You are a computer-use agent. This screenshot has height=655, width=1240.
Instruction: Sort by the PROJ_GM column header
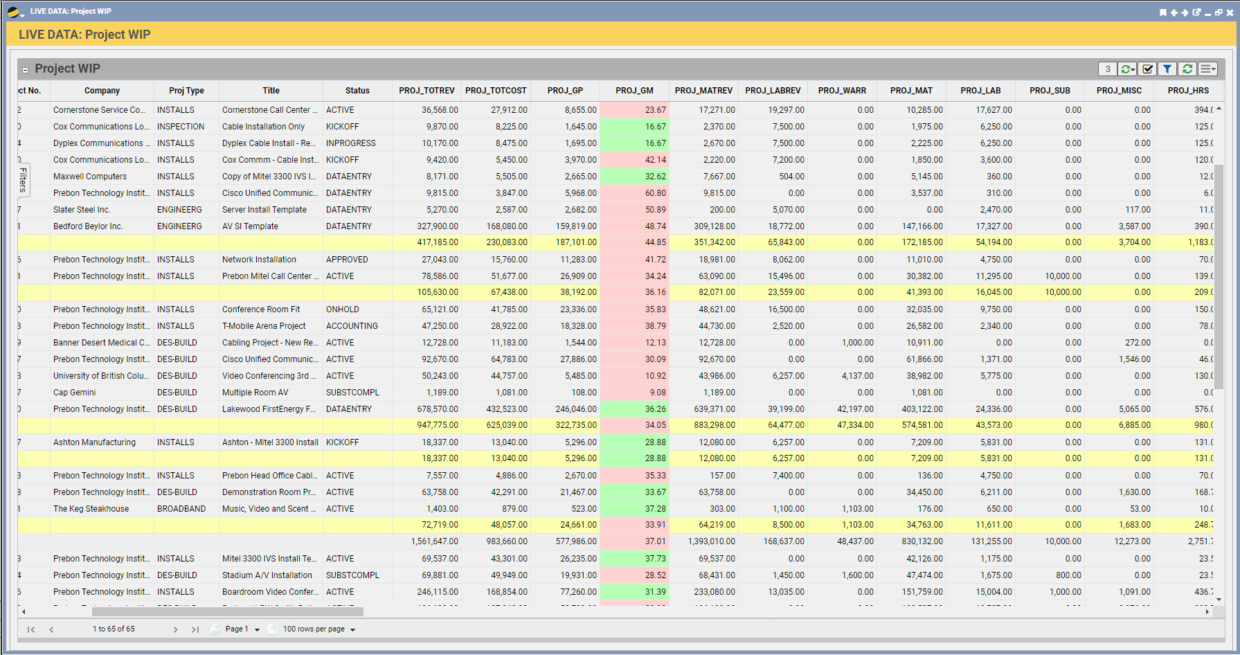(634, 91)
